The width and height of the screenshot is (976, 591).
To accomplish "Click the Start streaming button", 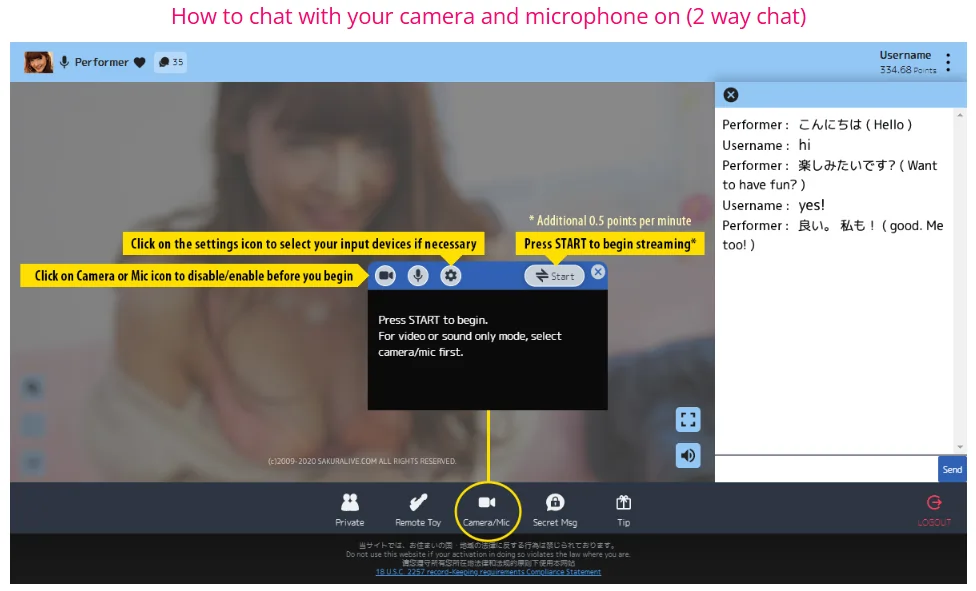I will [x=554, y=276].
